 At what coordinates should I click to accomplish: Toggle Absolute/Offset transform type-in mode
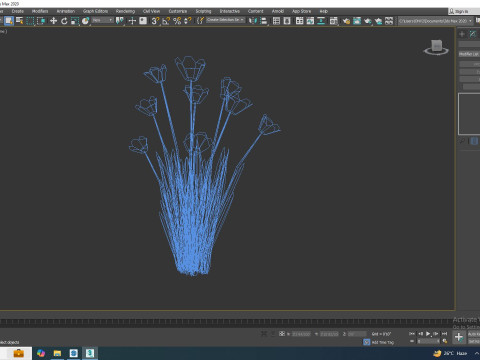coord(282,334)
